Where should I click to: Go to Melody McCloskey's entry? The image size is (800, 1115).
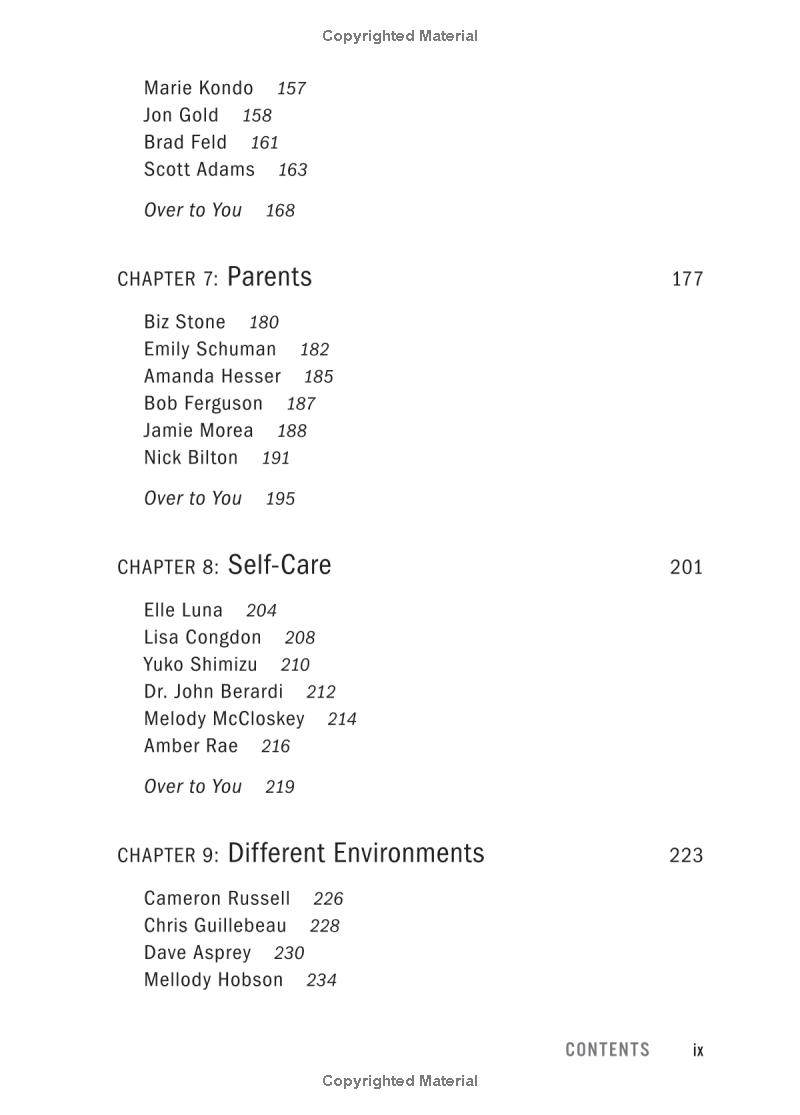[224, 718]
